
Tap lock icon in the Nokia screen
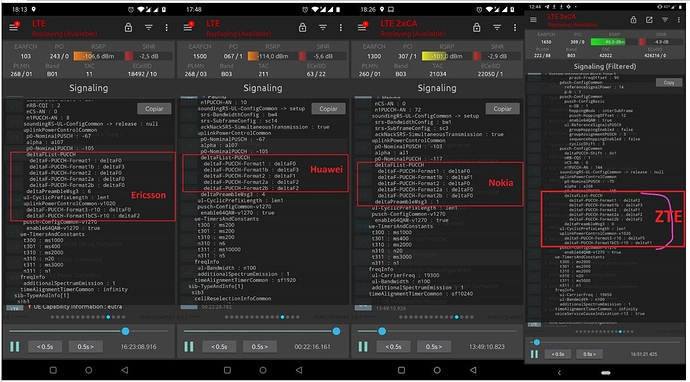[x=477, y=27]
